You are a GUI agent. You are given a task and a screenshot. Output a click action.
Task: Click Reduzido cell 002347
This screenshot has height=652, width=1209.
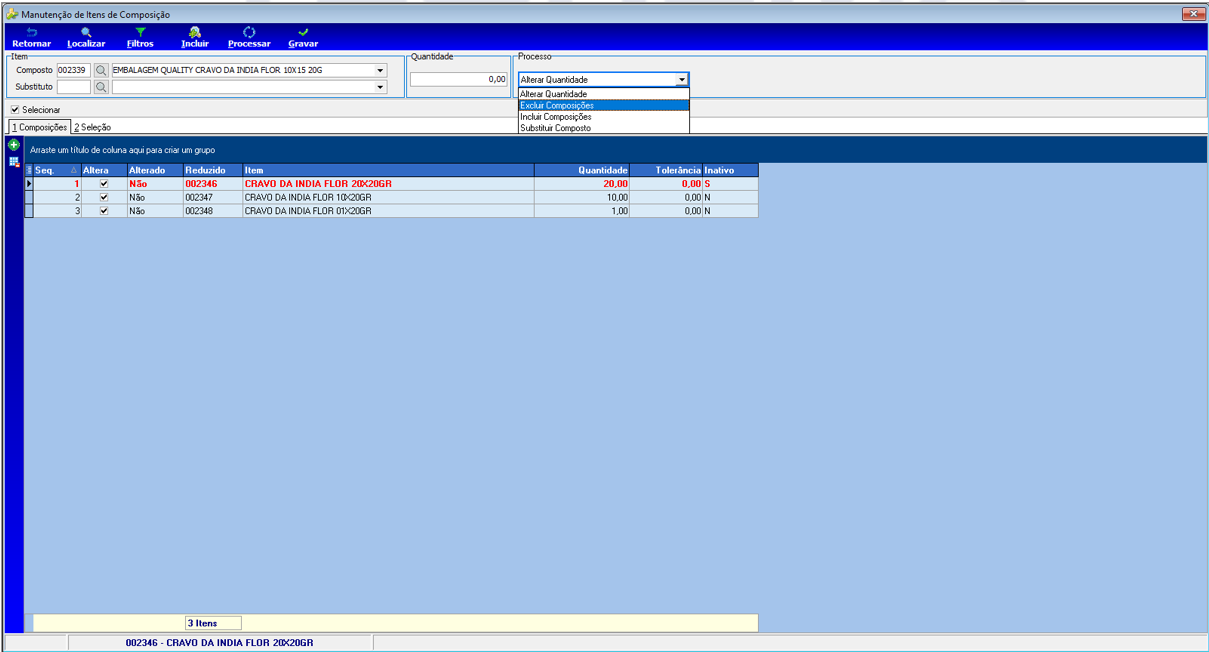coord(212,198)
